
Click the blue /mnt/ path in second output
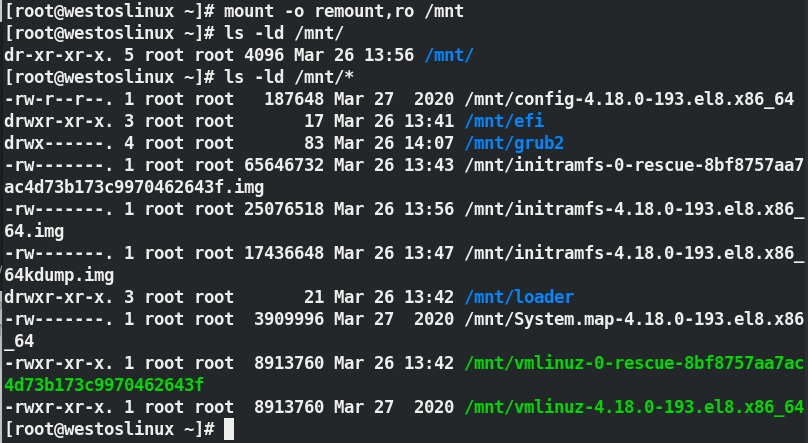click(x=449, y=55)
